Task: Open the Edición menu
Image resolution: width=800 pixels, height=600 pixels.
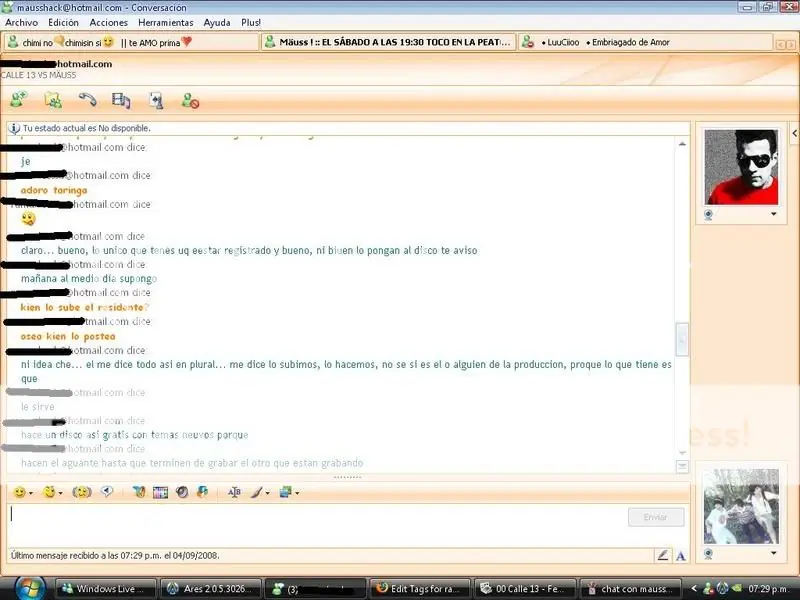Action: pyautogui.click(x=63, y=22)
